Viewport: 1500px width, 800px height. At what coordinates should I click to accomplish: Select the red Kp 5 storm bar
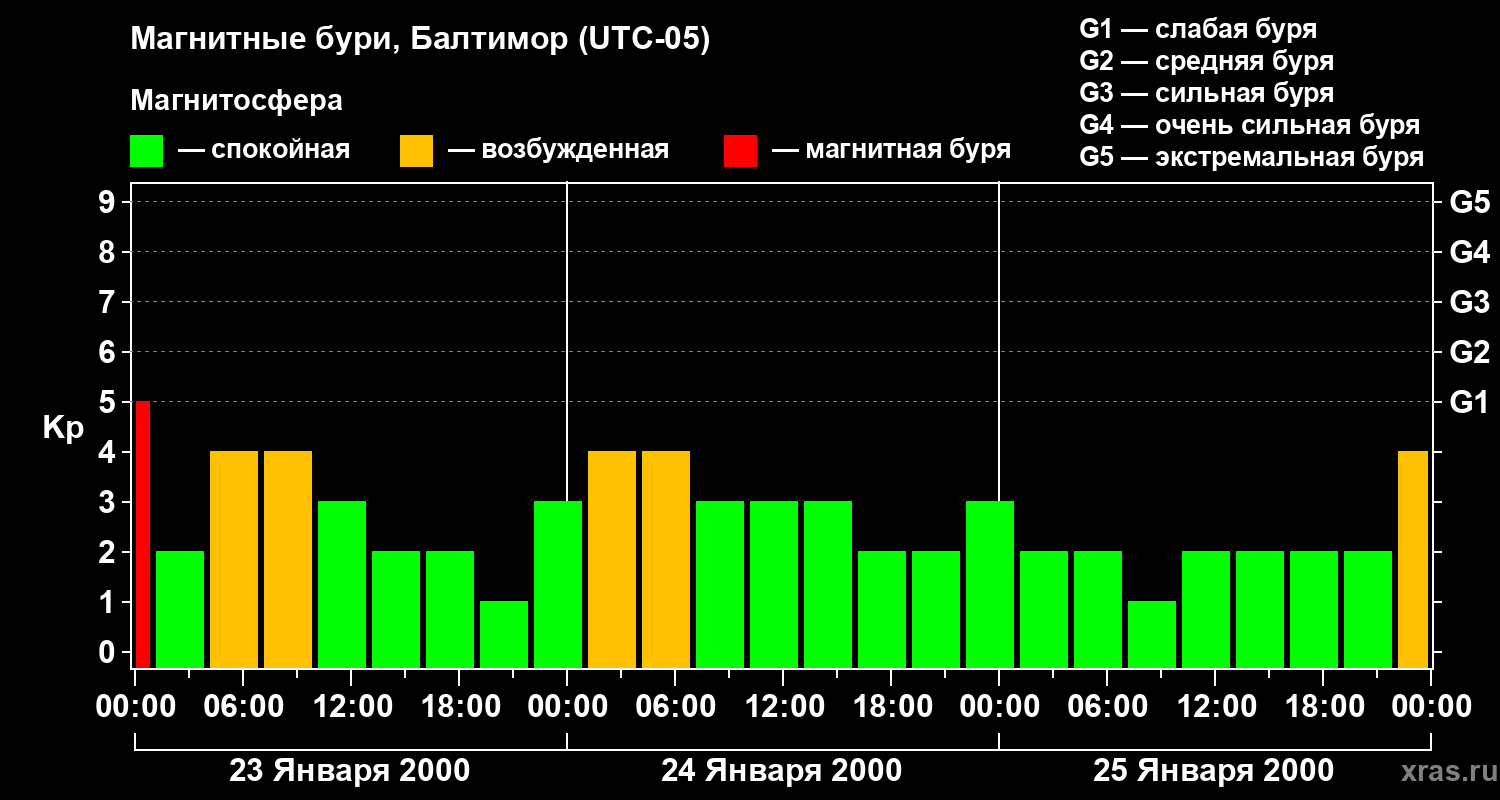pos(142,534)
